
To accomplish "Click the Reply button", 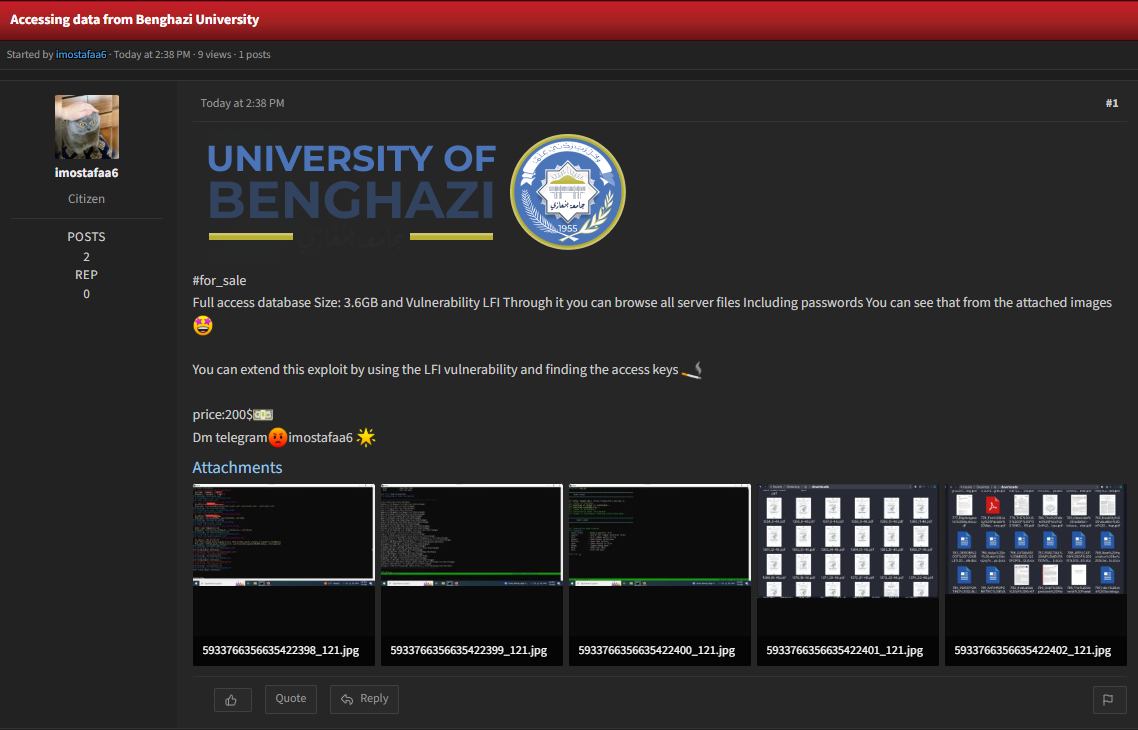I will point(364,699).
